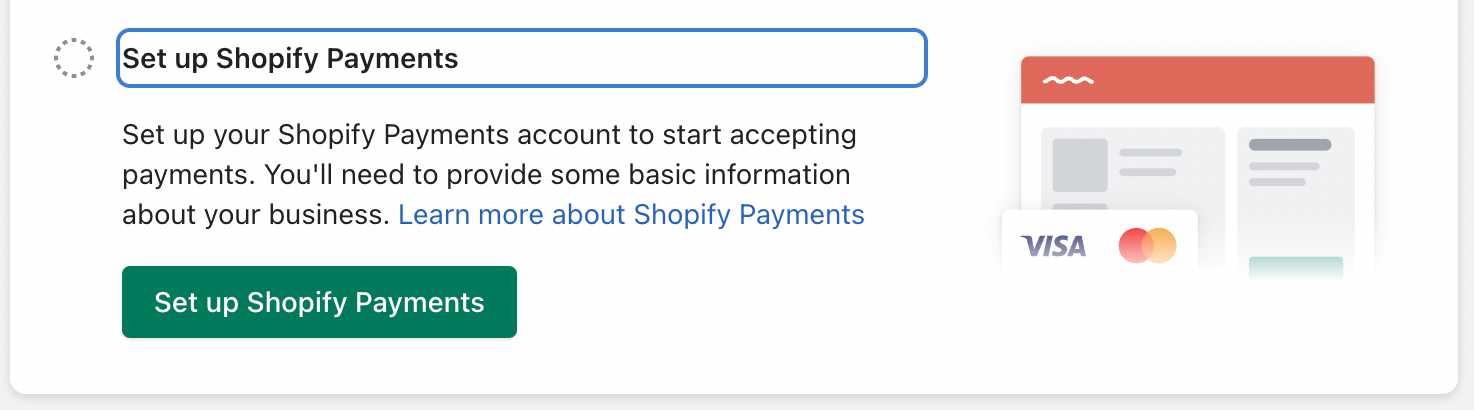The width and height of the screenshot is (1474, 410).
Task: Mark the dashed circle task as complete
Action: pyautogui.click(x=74, y=58)
